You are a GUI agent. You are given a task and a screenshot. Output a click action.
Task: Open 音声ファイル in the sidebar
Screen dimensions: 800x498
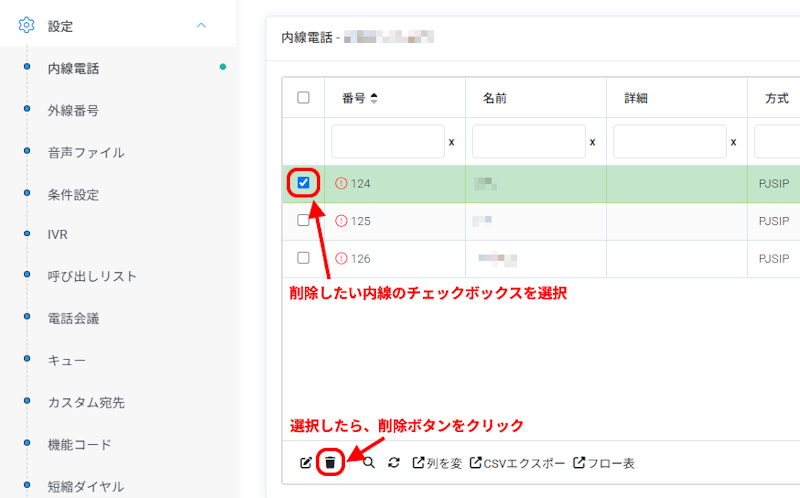tap(86, 153)
